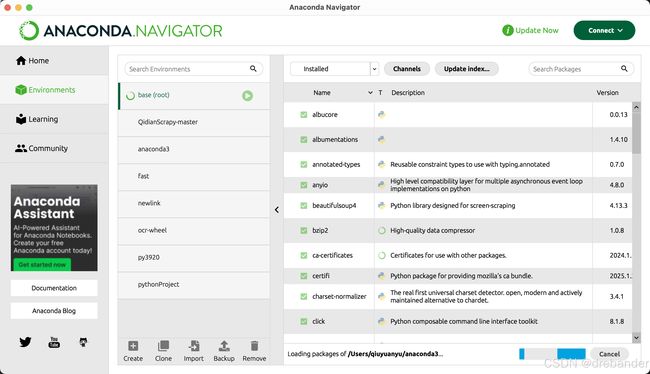Click the Update Now info icon
The width and height of the screenshot is (650, 374).
(x=507, y=30)
